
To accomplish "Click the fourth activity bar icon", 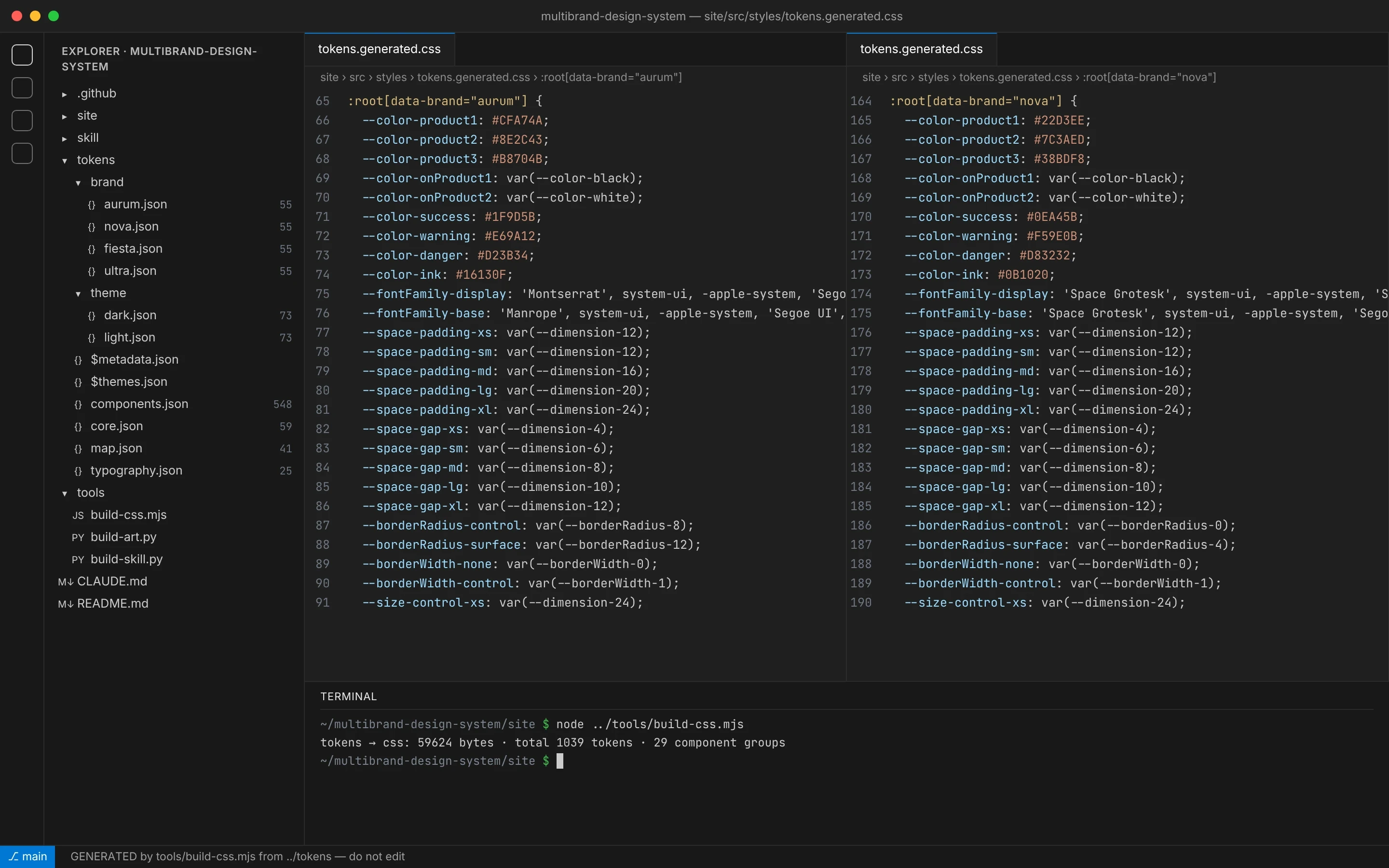I will [22, 153].
